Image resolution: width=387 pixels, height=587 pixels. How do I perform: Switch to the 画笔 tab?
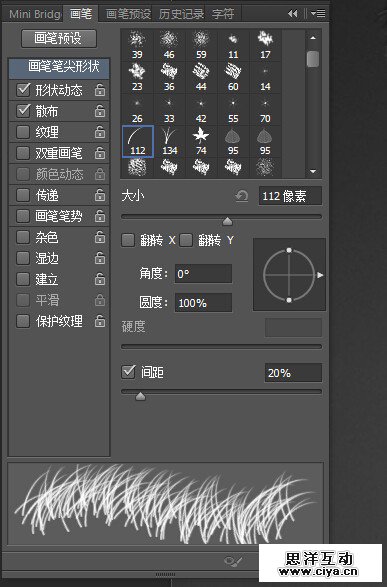tap(81, 14)
